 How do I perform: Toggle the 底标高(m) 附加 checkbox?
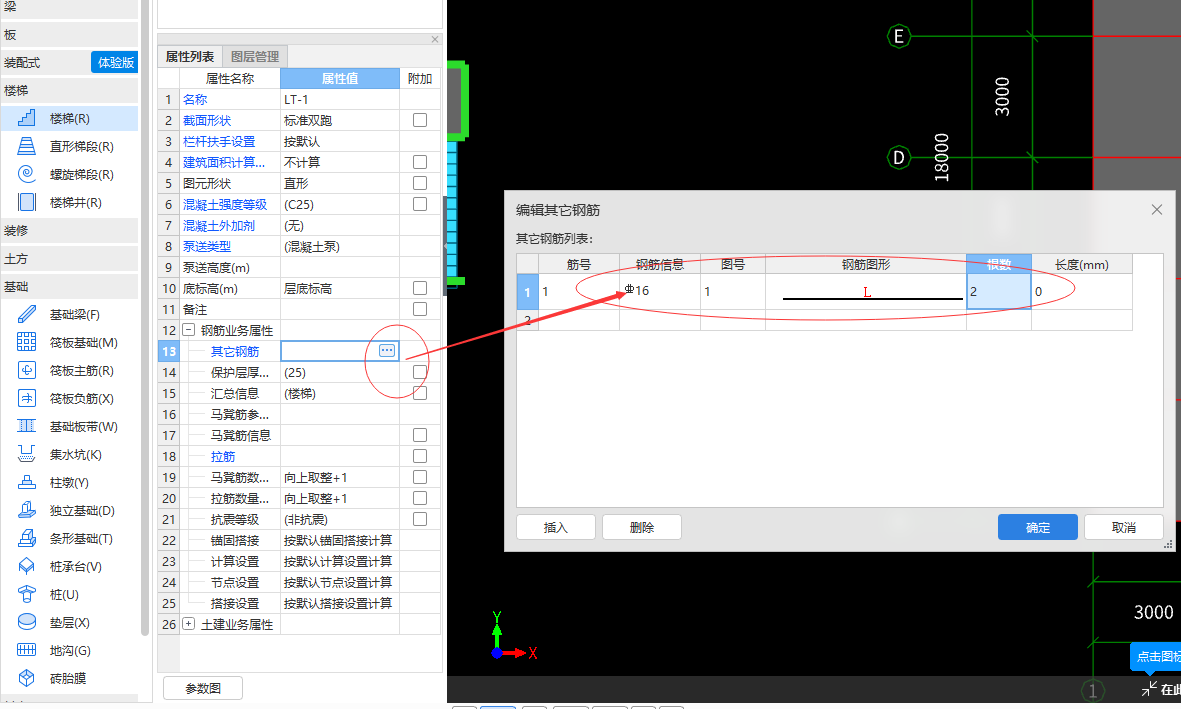pyautogui.click(x=420, y=288)
